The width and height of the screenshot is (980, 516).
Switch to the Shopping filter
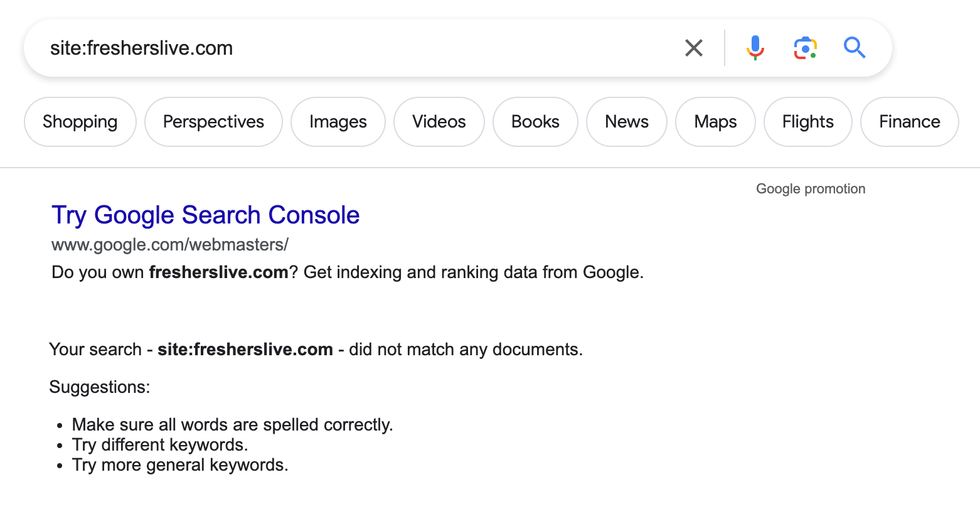coord(80,122)
